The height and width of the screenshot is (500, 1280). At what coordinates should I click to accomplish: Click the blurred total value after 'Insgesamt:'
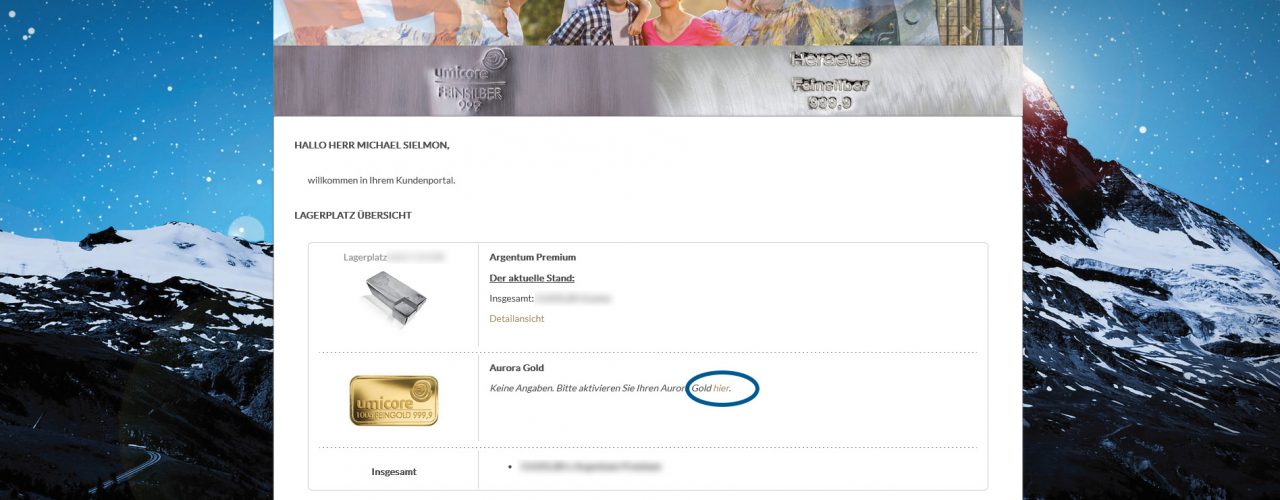[574, 298]
